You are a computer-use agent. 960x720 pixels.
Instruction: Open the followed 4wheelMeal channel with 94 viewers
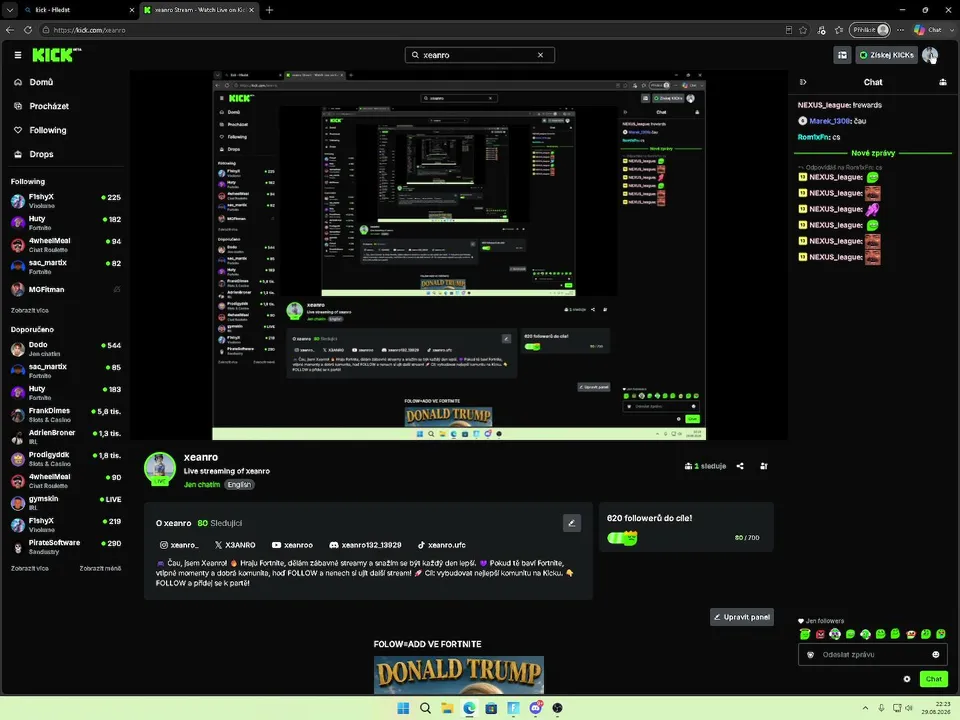[66, 245]
